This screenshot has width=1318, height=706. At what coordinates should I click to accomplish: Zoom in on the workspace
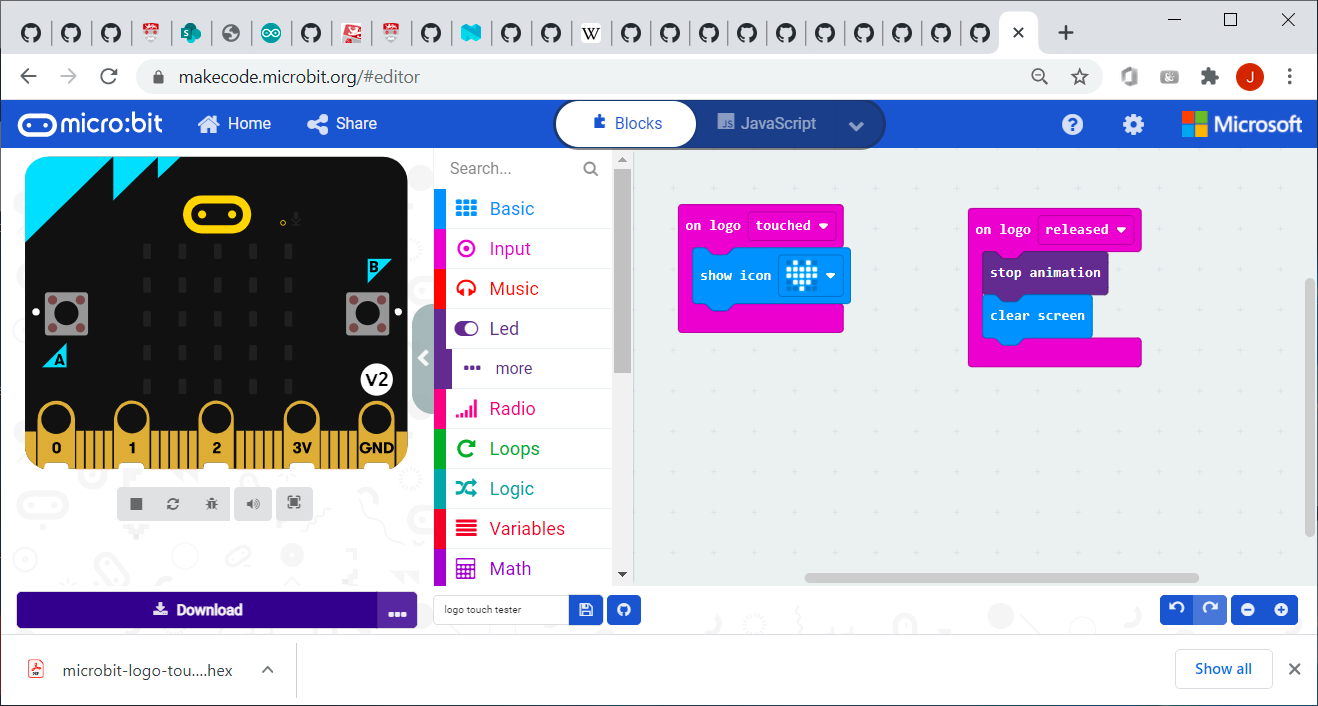click(1282, 609)
